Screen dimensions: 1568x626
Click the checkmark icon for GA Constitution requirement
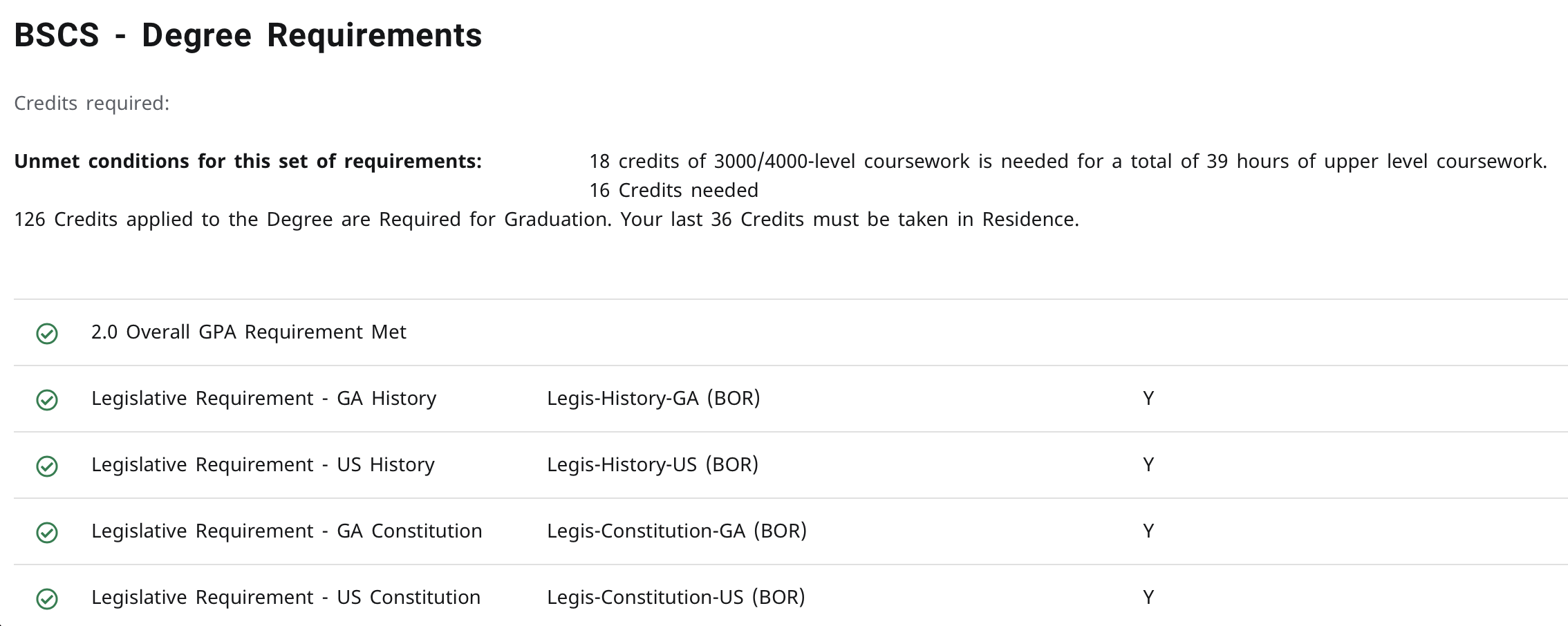pos(47,533)
